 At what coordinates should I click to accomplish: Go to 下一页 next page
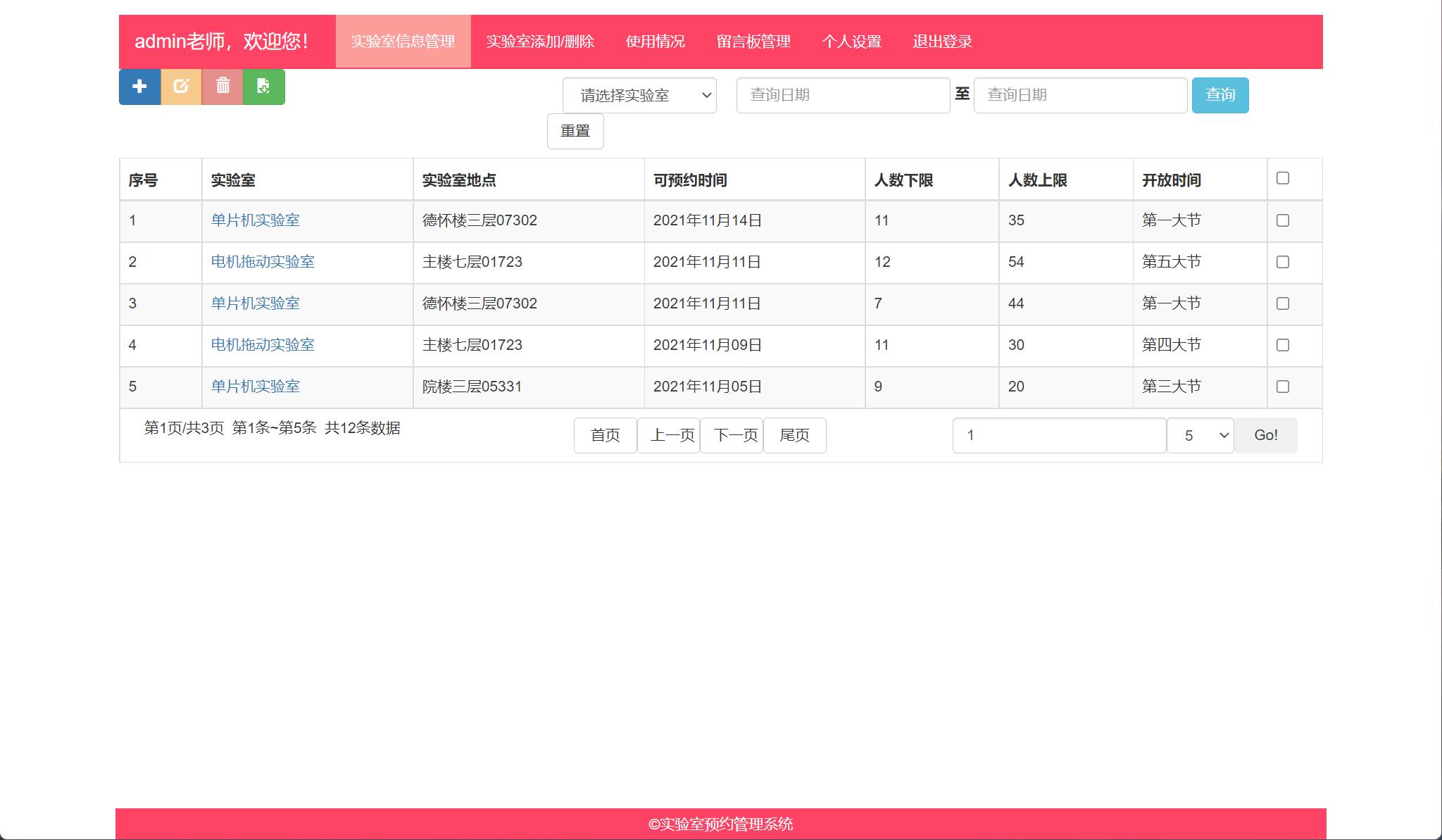(x=732, y=435)
